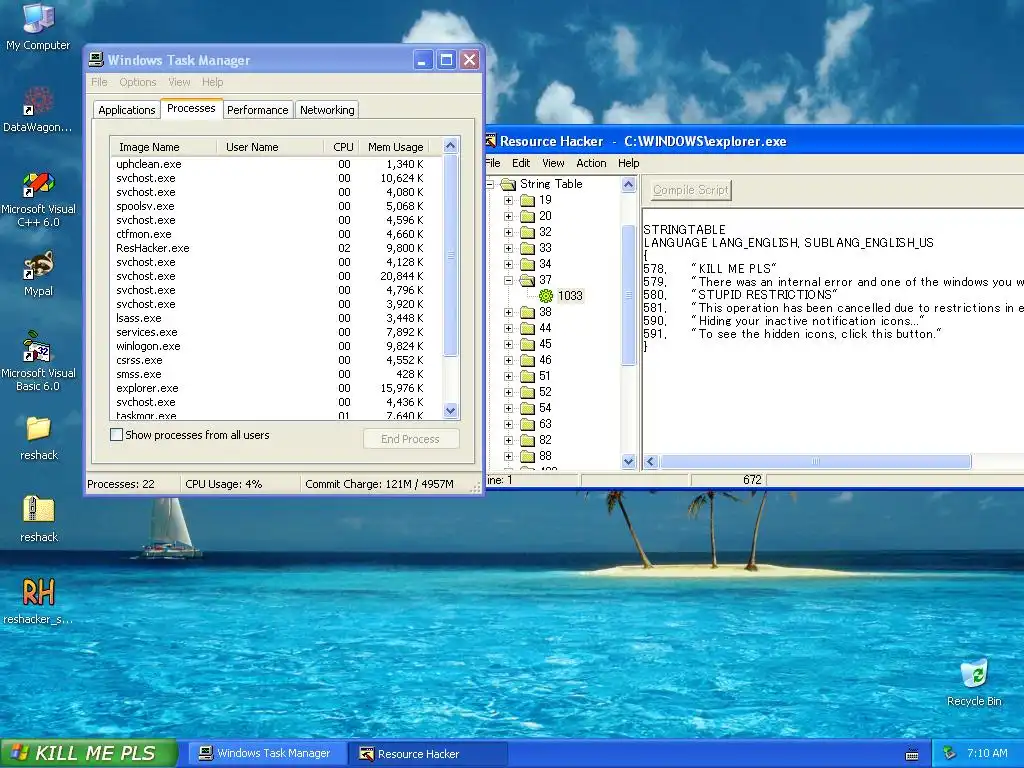The image size is (1024, 768).
Task: Switch to the Applications tab
Action: (127, 110)
